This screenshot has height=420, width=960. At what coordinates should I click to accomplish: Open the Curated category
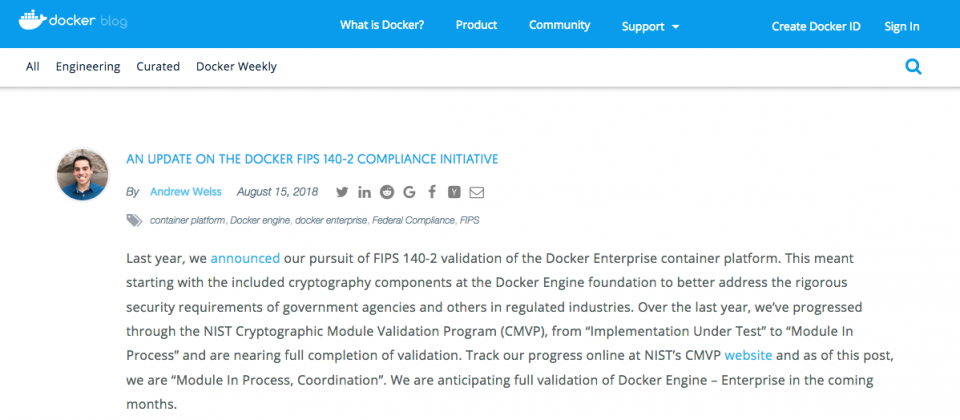tap(158, 66)
